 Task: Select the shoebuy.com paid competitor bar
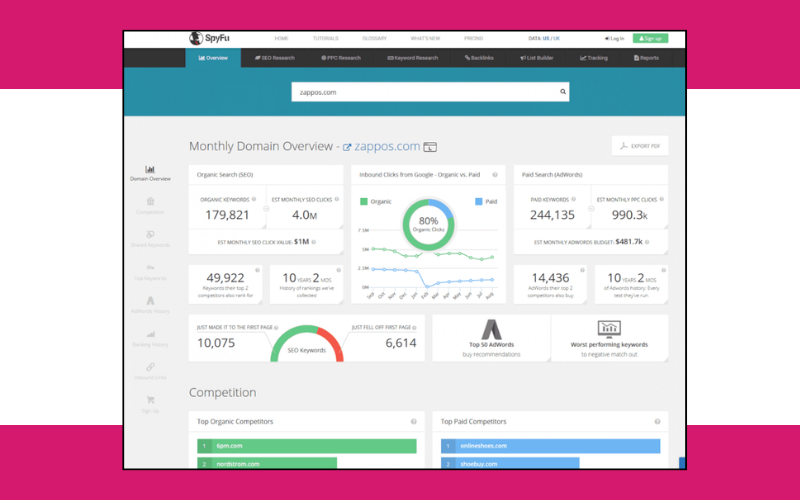pos(510,463)
